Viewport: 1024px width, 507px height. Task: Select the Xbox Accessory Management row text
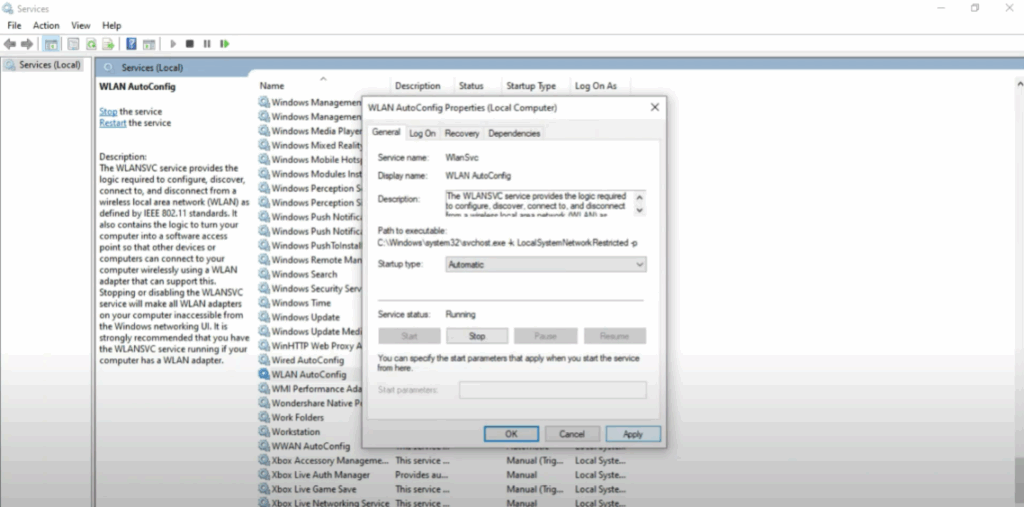click(330, 460)
